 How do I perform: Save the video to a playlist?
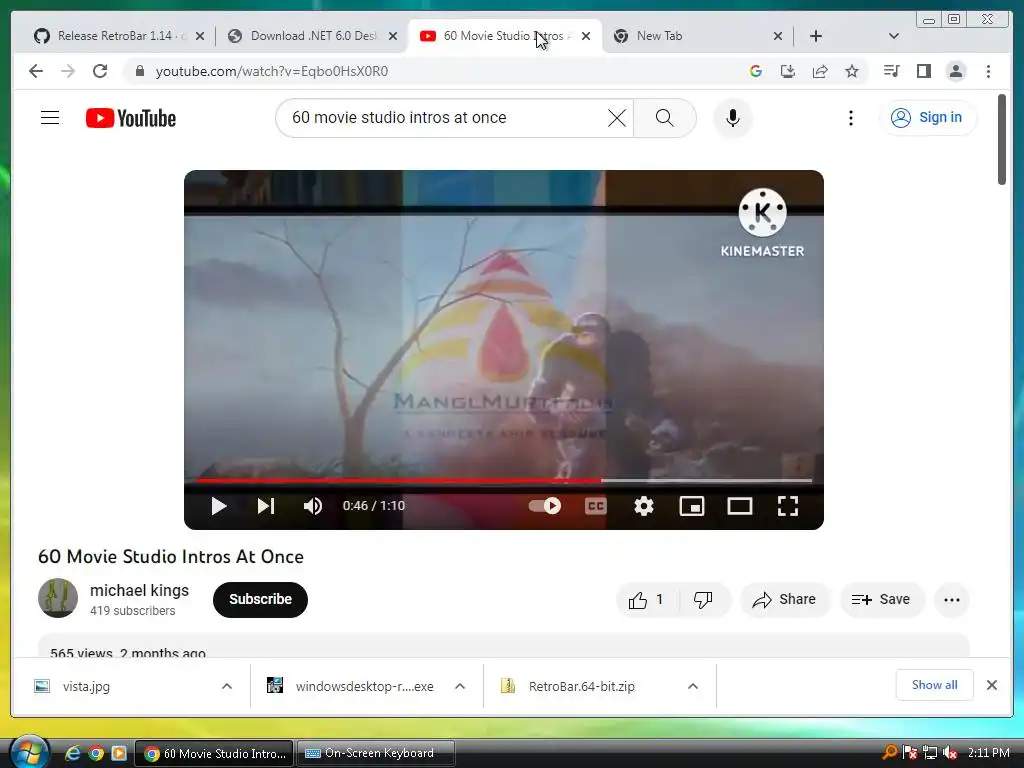(881, 600)
